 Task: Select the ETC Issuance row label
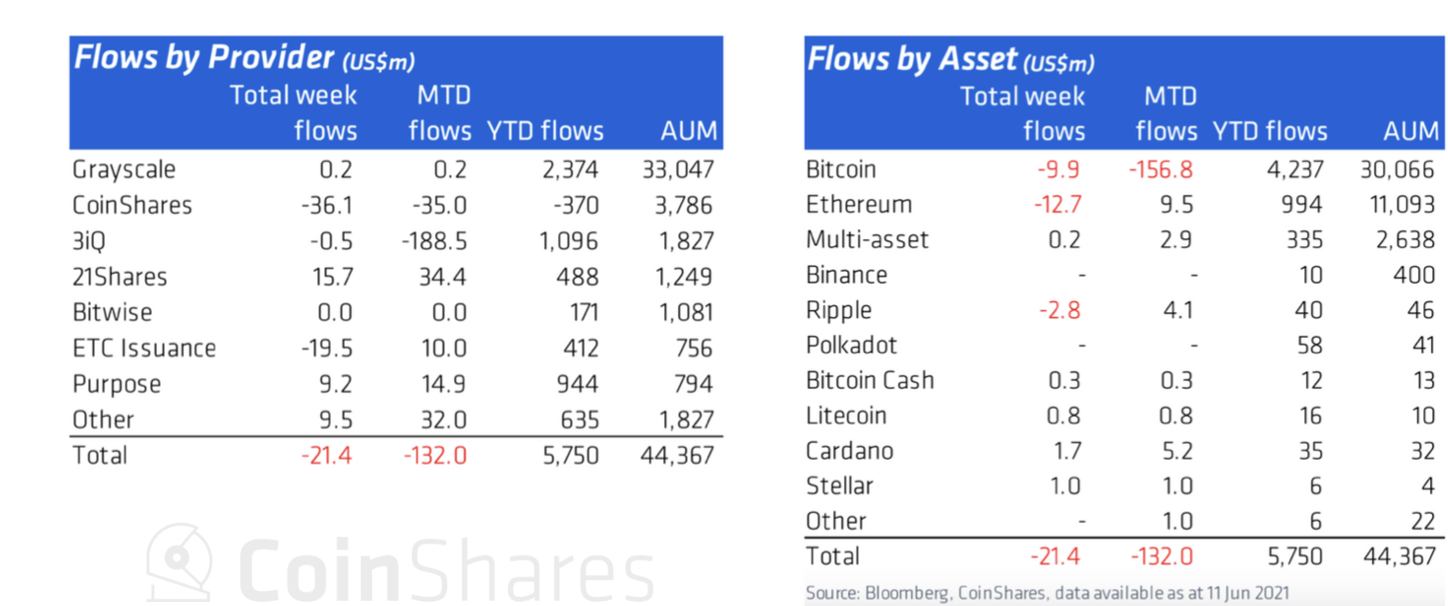(x=144, y=348)
